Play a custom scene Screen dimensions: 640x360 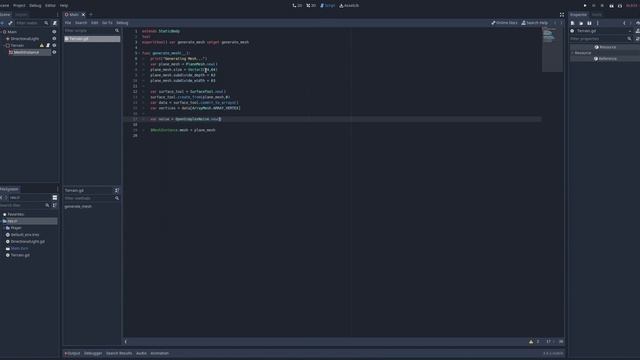(x=620, y=6)
